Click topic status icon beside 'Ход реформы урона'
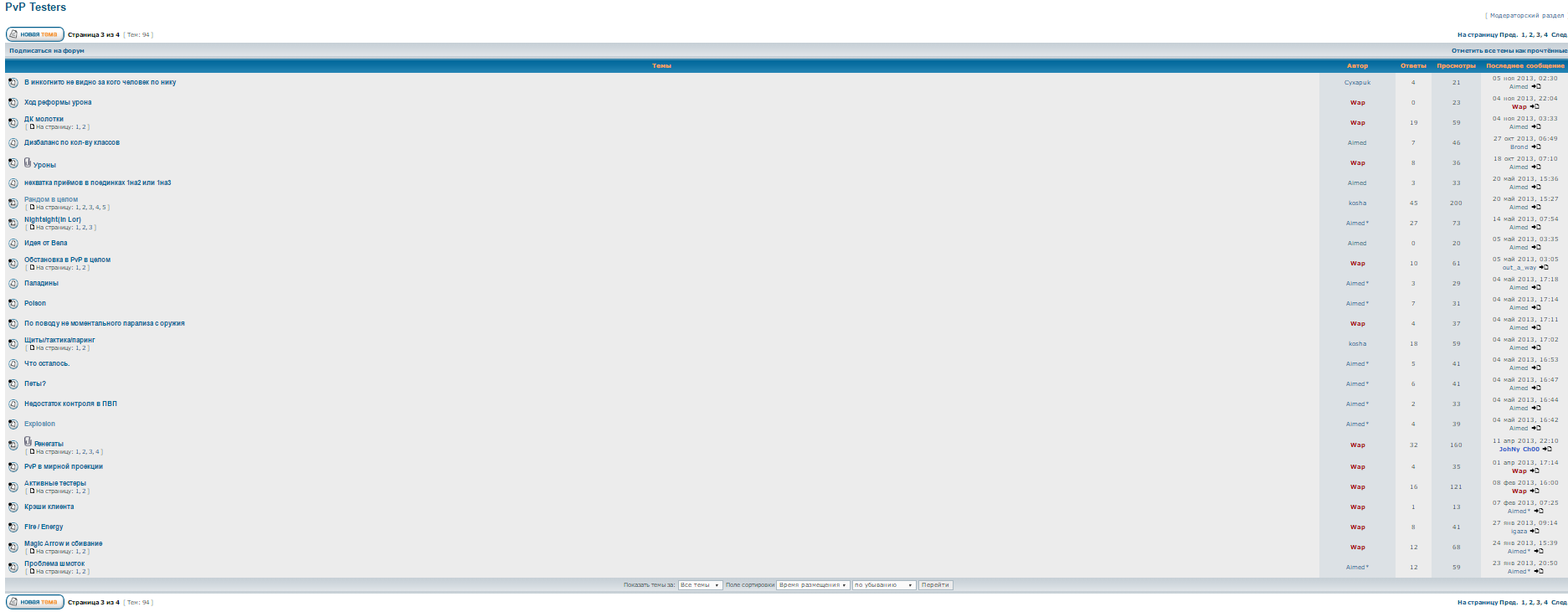 (13, 103)
